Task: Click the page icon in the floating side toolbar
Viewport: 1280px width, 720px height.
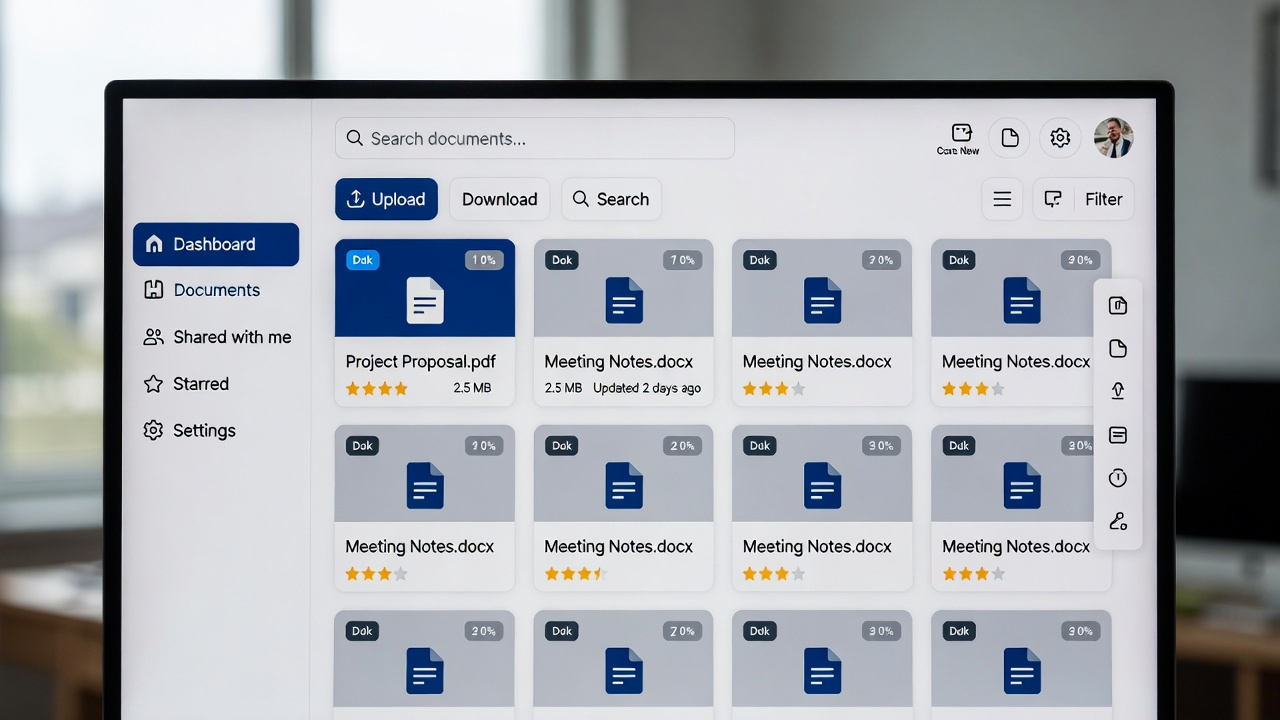Action: pyautogui.click(x=1118, y=348)
